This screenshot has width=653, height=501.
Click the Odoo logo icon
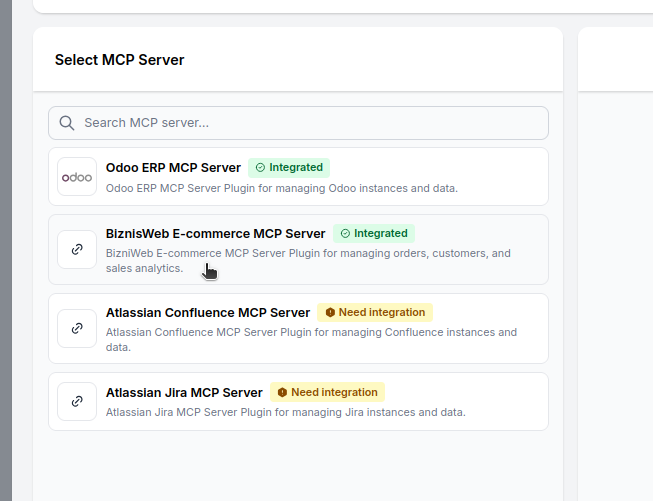pos(77,177)
